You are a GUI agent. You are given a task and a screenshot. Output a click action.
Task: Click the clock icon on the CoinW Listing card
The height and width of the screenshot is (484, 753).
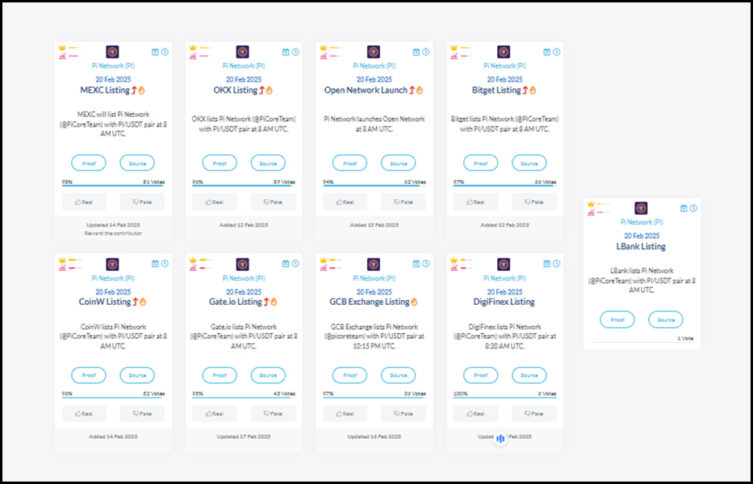165,264
